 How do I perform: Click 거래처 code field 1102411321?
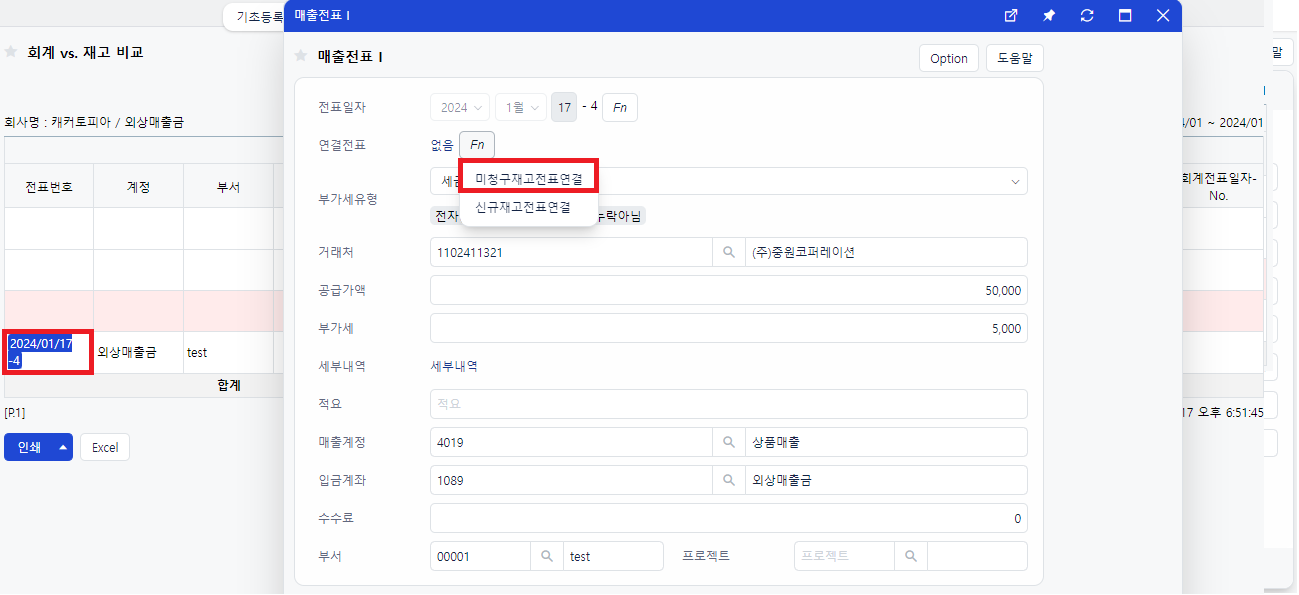point(571,253)
